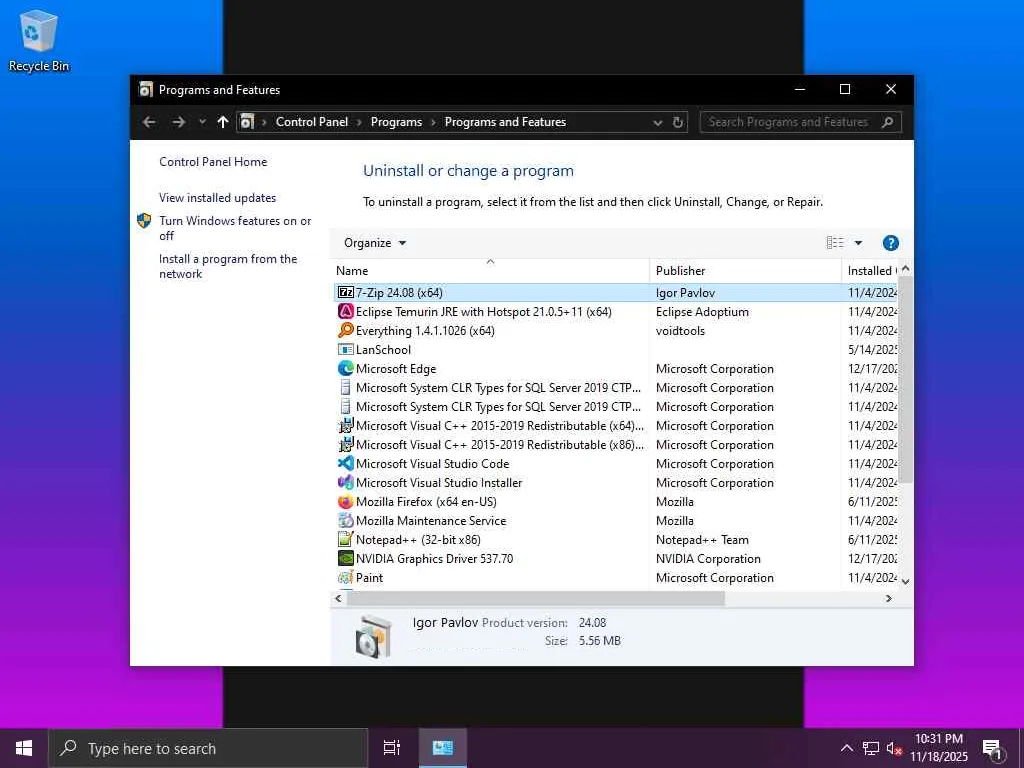The width and height of the screenshot is (1024, 768).
Task: Sort by the Installed On column header
Action: pos(870,270)
